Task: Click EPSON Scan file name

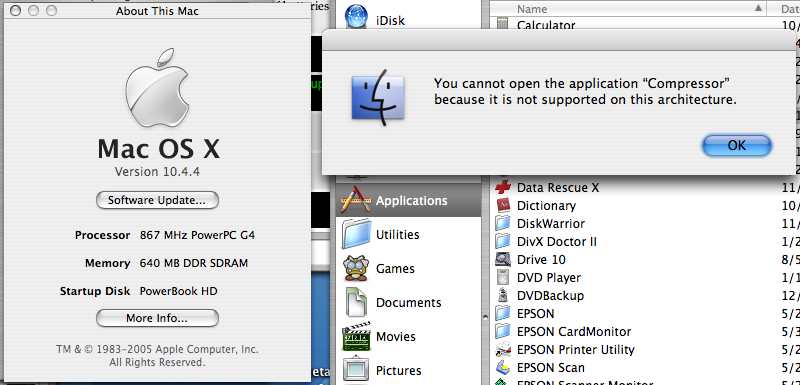Action: pyautogui.click(x=551, y=368)
